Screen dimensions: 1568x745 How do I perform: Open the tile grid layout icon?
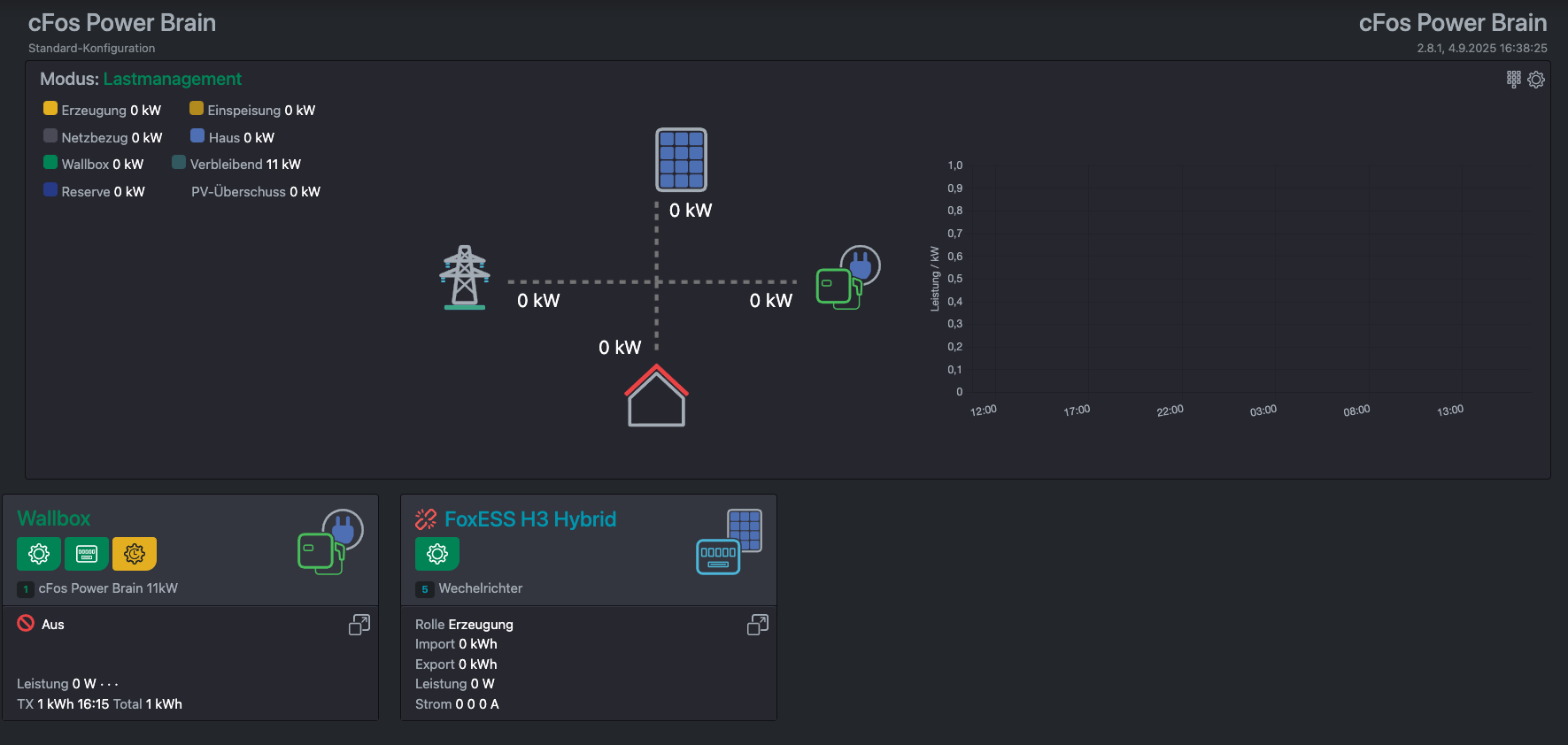point(1514,80)
